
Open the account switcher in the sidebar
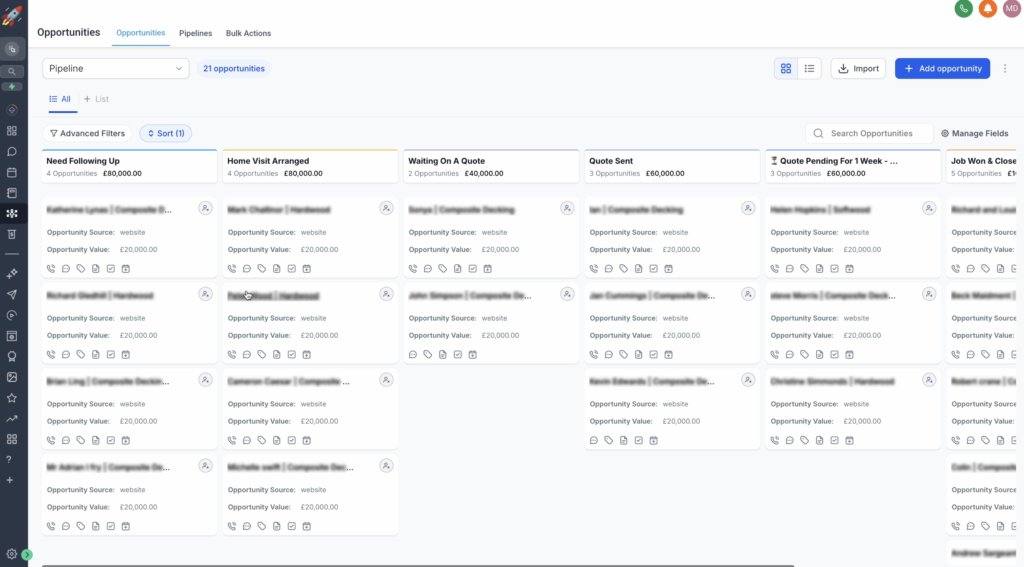pos(12,49)
